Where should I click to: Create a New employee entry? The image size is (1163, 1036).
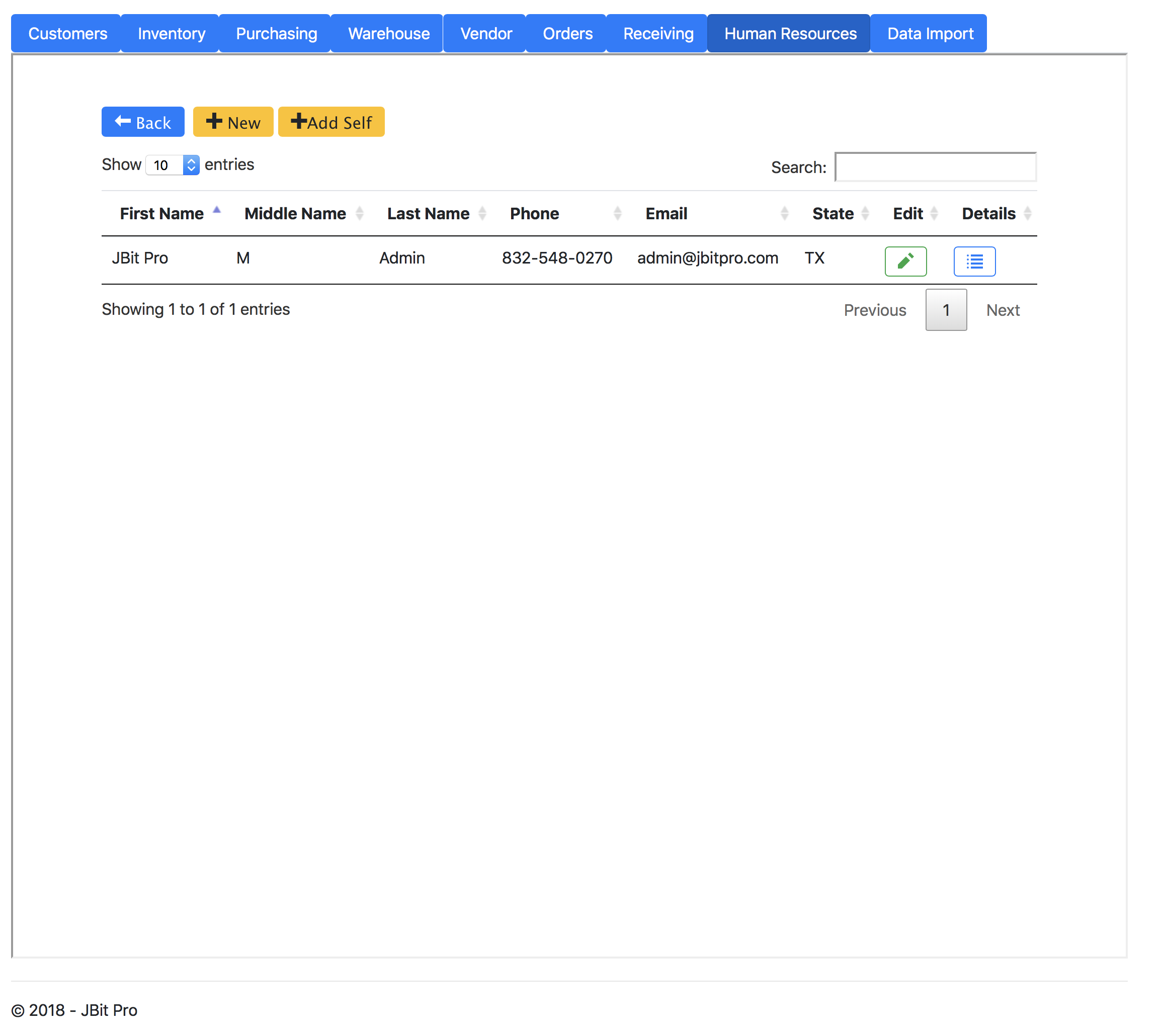pos(233,122)
